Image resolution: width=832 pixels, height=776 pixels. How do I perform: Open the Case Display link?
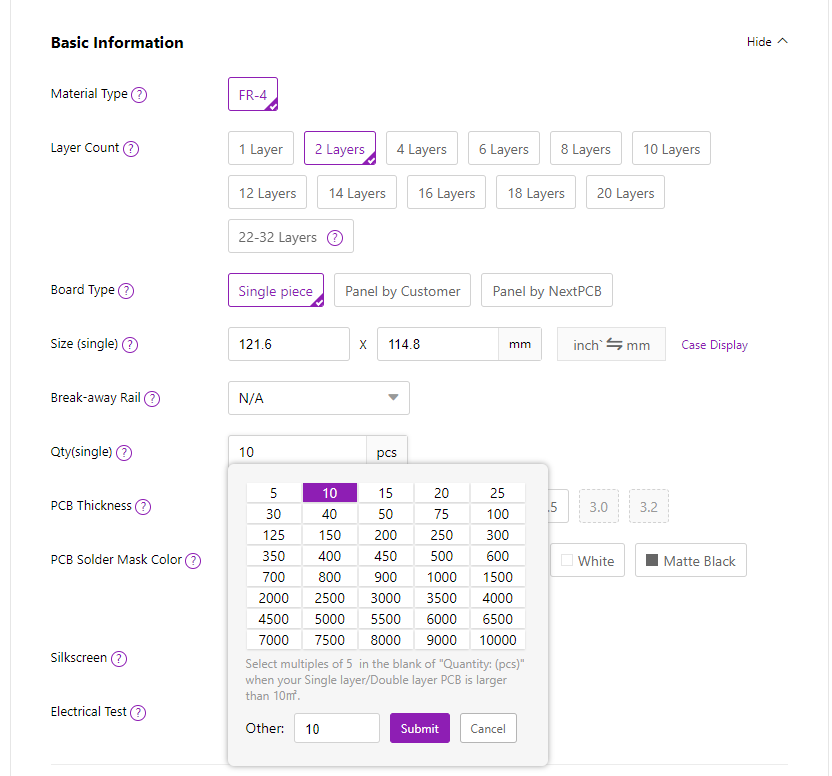714,345
